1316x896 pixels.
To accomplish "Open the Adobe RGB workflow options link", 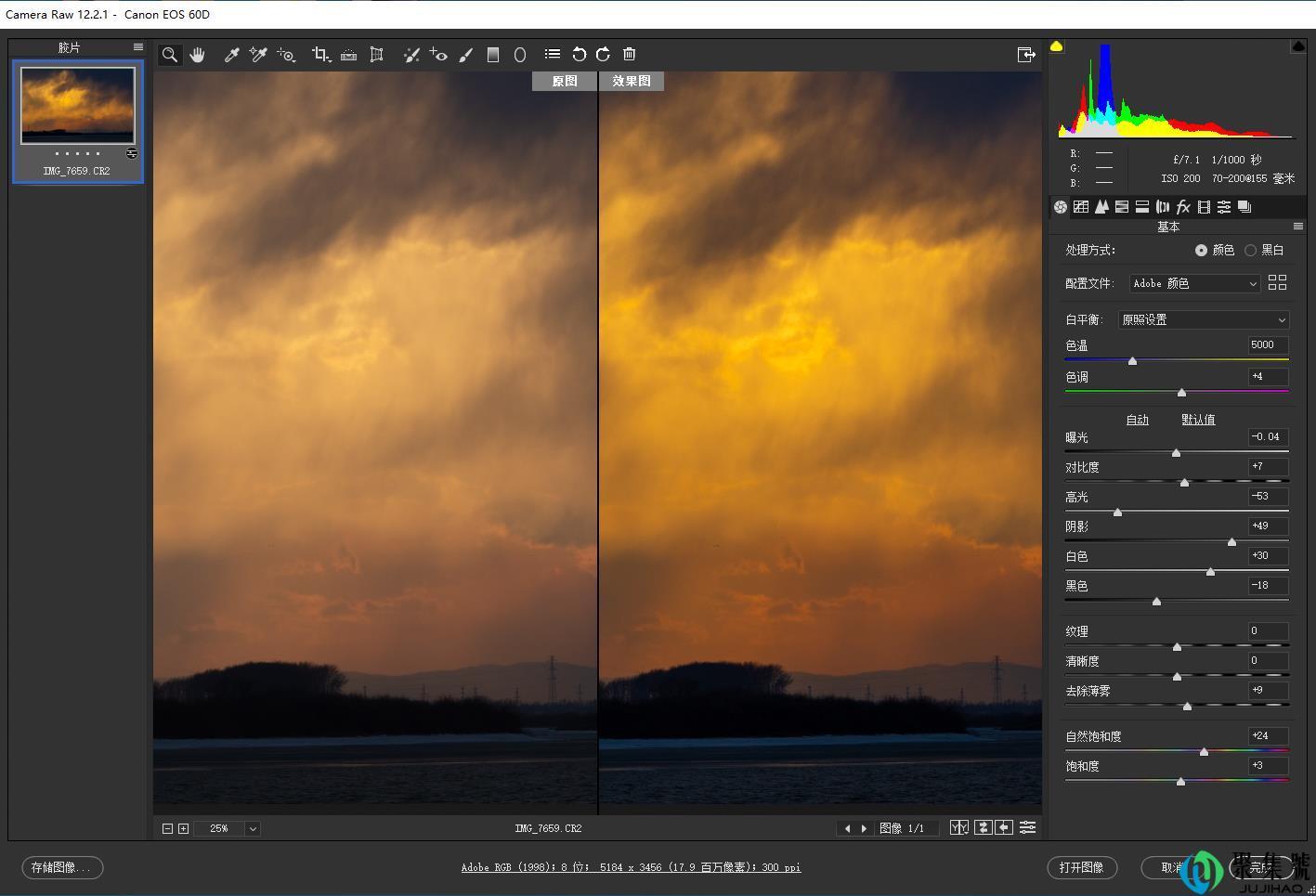I will pos(631,866).
